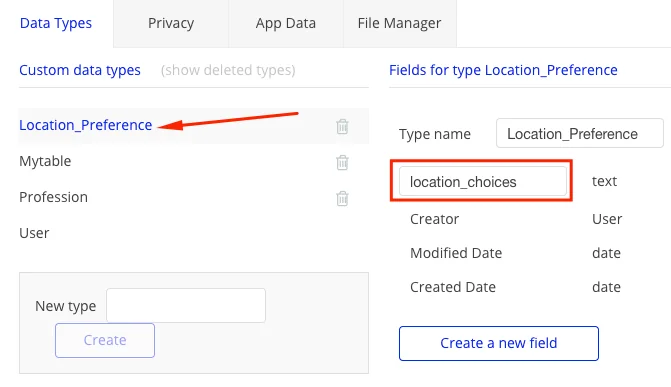Click the Custom data types heading
This screenshot has width=671, height=387.
80,70
